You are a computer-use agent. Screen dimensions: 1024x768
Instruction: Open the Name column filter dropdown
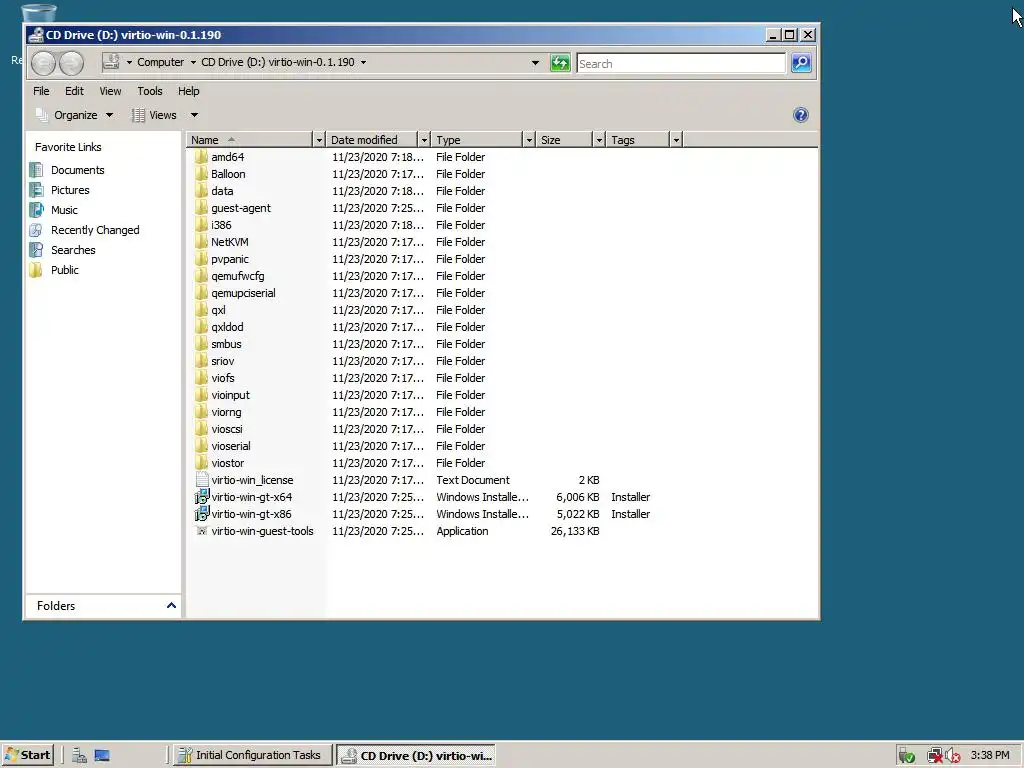click(319, 140)
